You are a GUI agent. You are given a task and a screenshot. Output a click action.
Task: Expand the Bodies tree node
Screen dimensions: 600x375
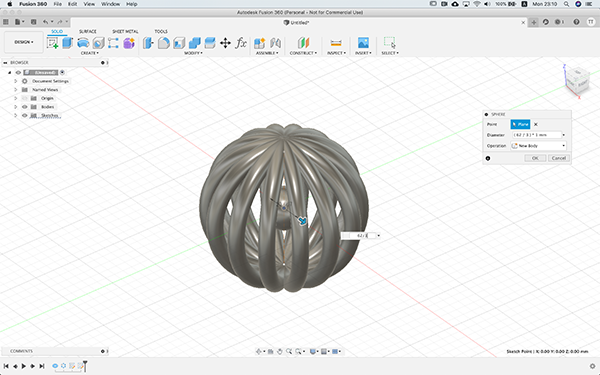point(16,107)
